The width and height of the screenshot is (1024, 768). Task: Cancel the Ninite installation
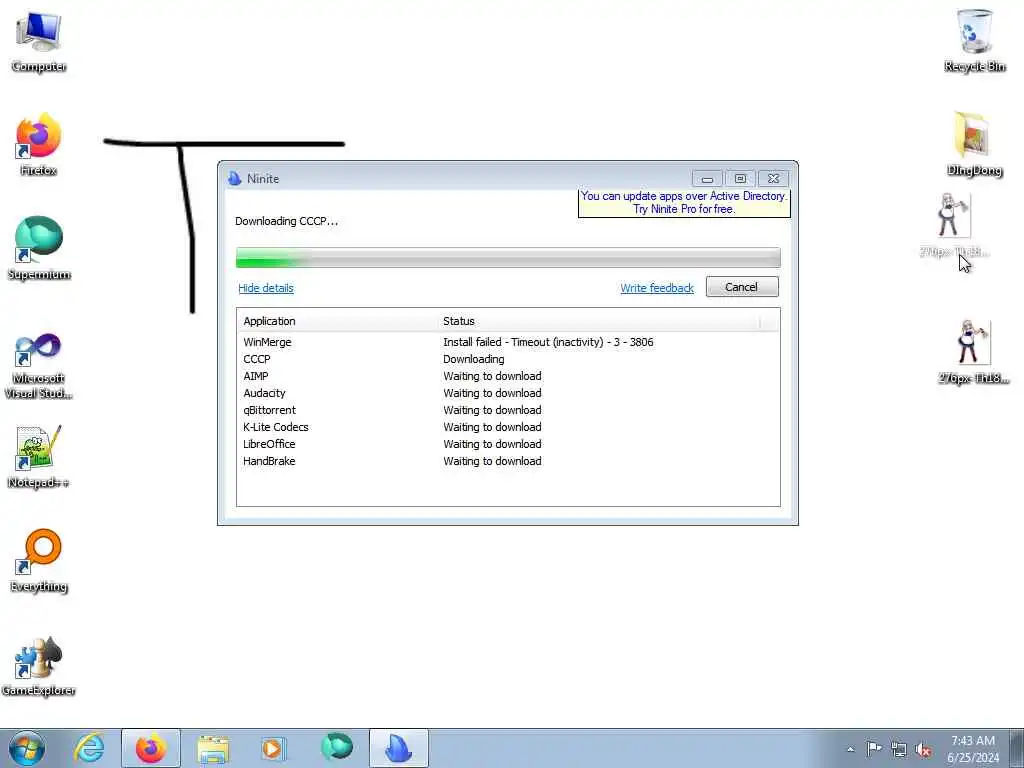[x=742, y=287]
